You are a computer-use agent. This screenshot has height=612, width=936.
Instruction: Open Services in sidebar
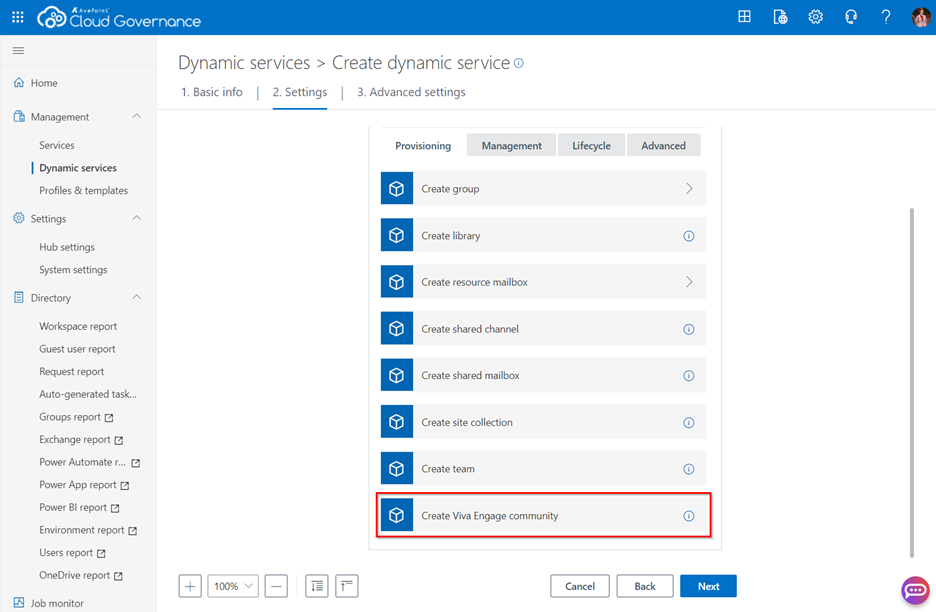click(x=57, y=145)
